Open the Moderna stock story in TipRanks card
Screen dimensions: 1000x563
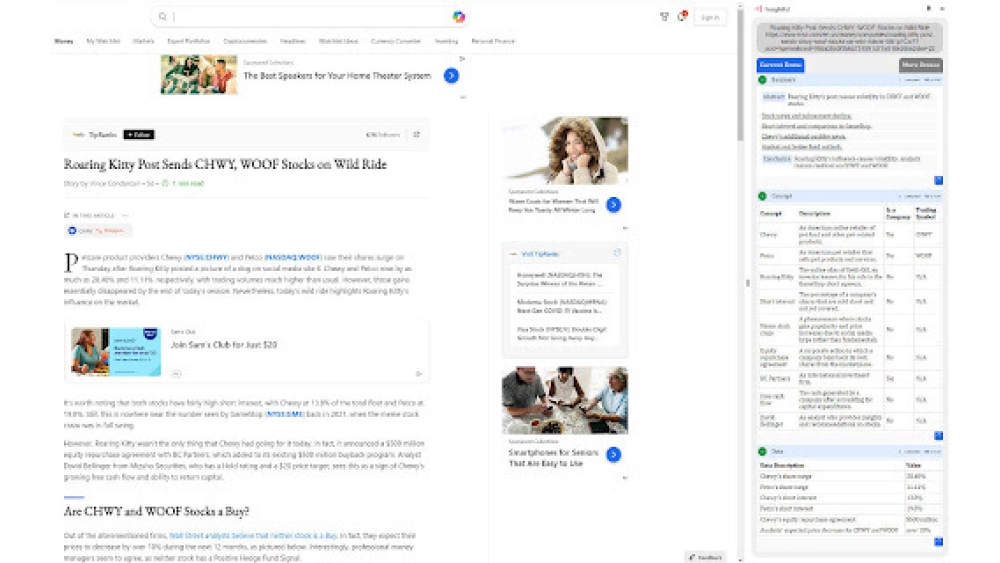[x=562, y=307]
